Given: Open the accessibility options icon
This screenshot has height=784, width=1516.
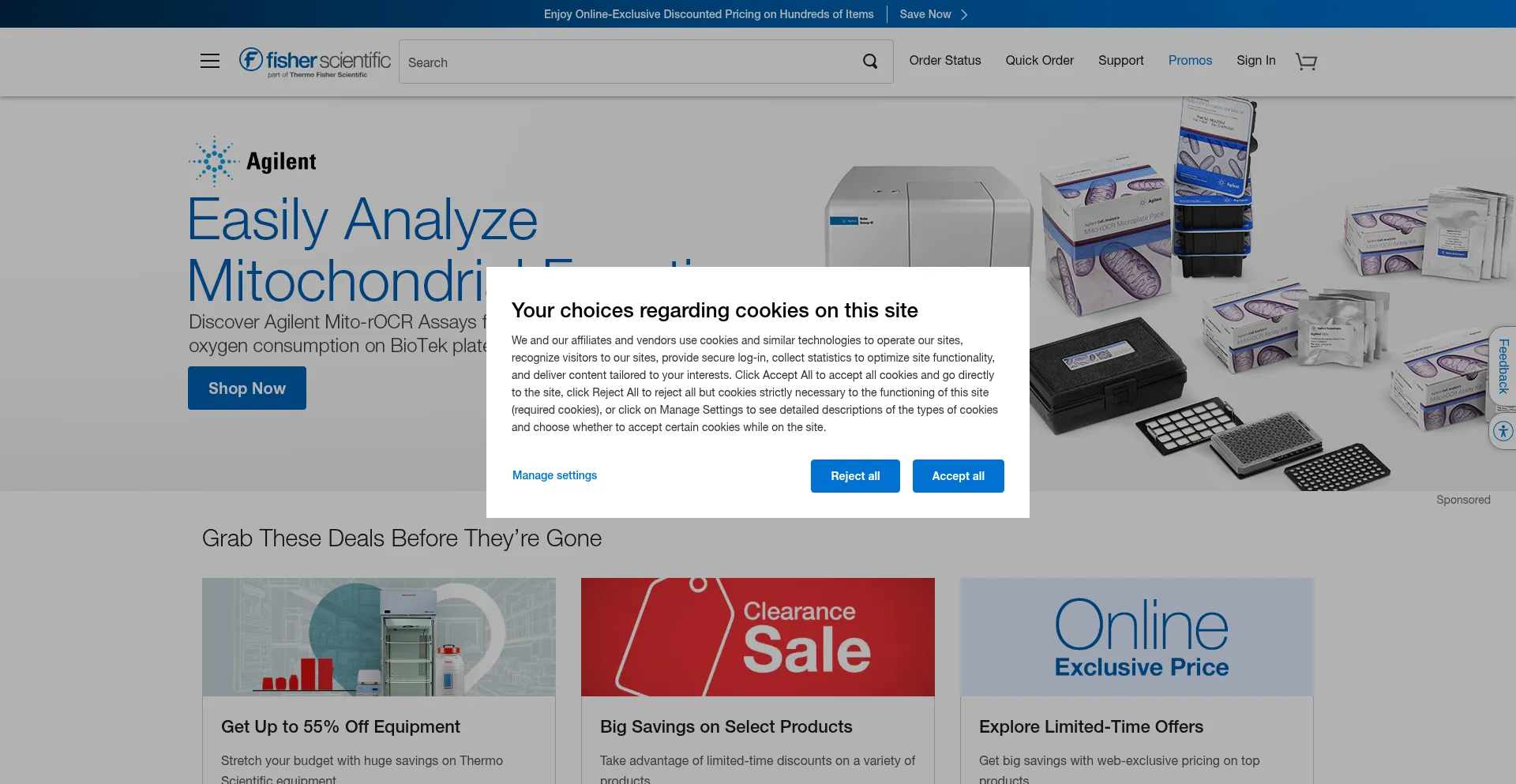Looking at the screenshot, I should [1503, 432].
